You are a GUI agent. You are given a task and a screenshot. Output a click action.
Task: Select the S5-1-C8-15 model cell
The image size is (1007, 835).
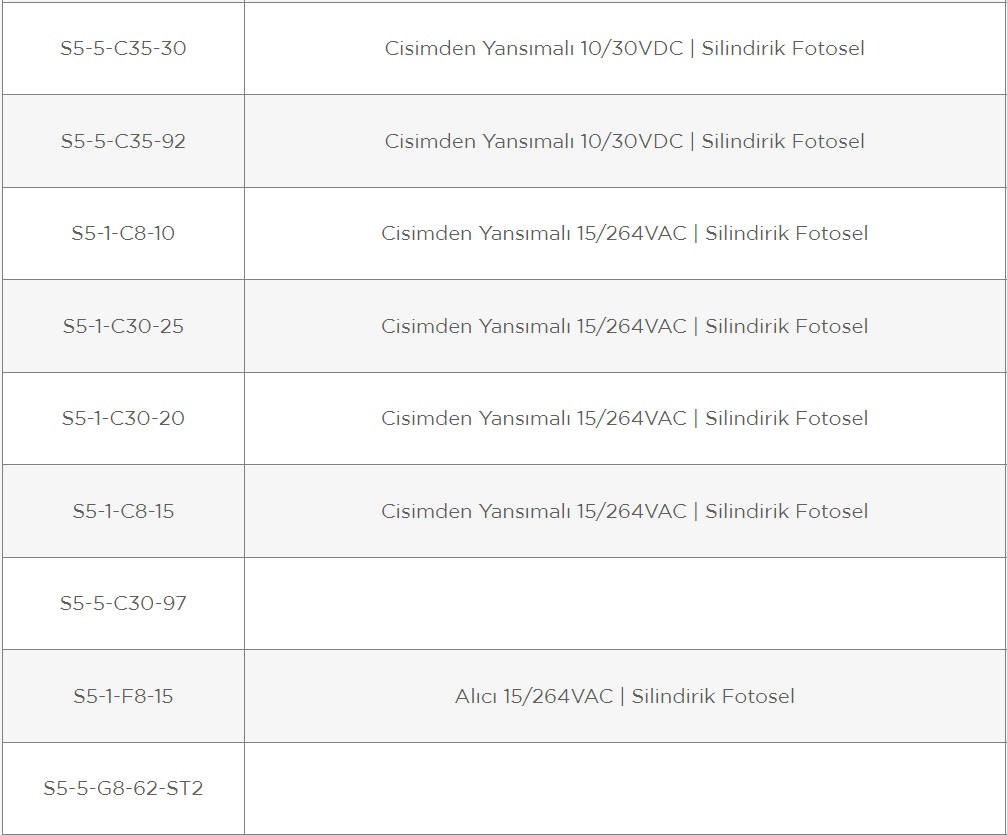coord(123,511)
